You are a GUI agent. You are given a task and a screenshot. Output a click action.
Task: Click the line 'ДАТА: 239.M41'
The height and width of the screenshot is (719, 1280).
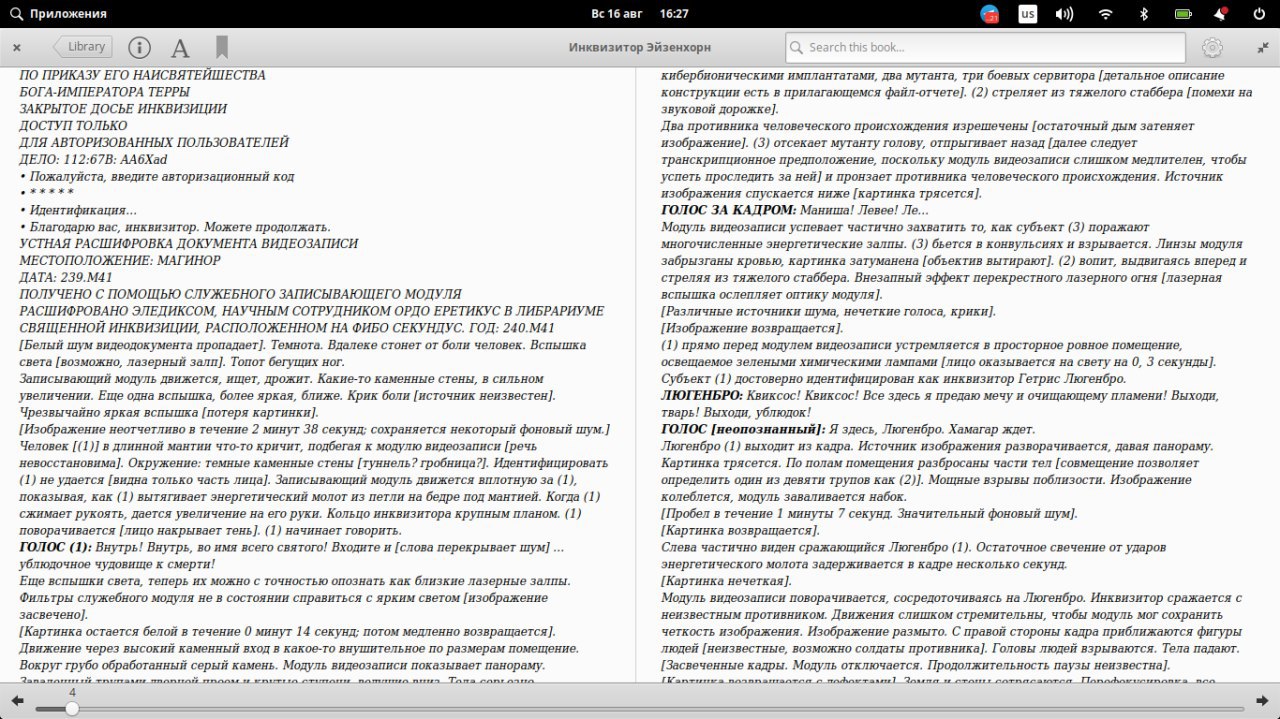(66, 278)
